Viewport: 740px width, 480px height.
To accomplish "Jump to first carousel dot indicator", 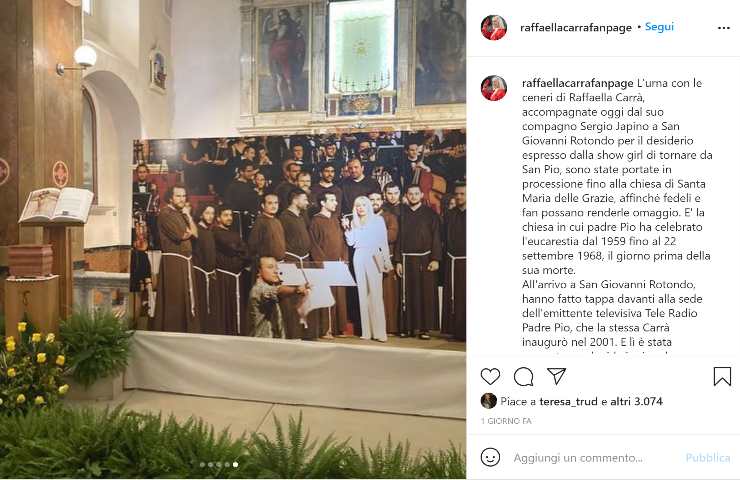I will pyautogui.click(x=202, y=465).
